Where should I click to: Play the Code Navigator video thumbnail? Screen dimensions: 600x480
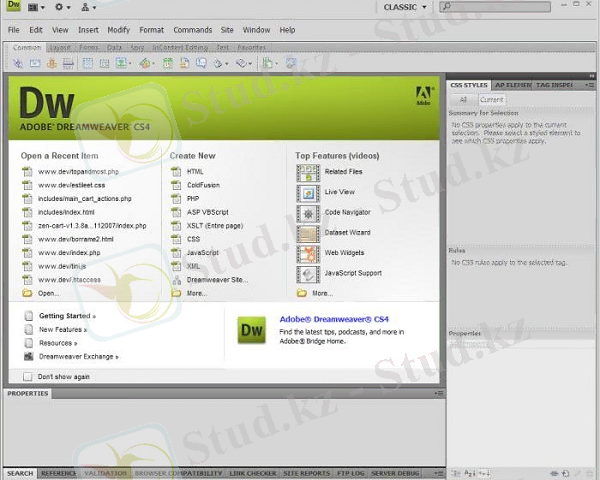point(308,214)
